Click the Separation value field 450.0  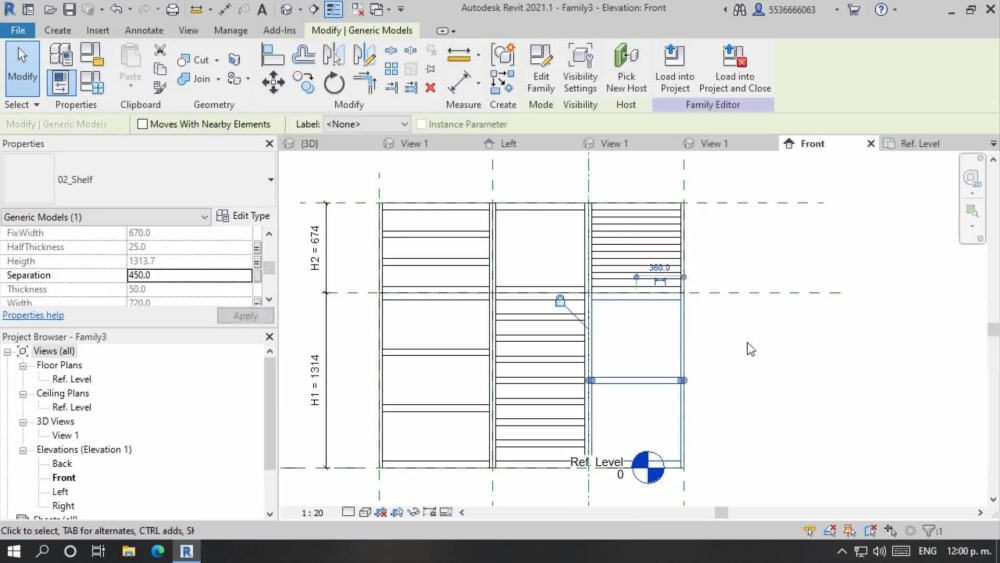(x=189, y=275)
